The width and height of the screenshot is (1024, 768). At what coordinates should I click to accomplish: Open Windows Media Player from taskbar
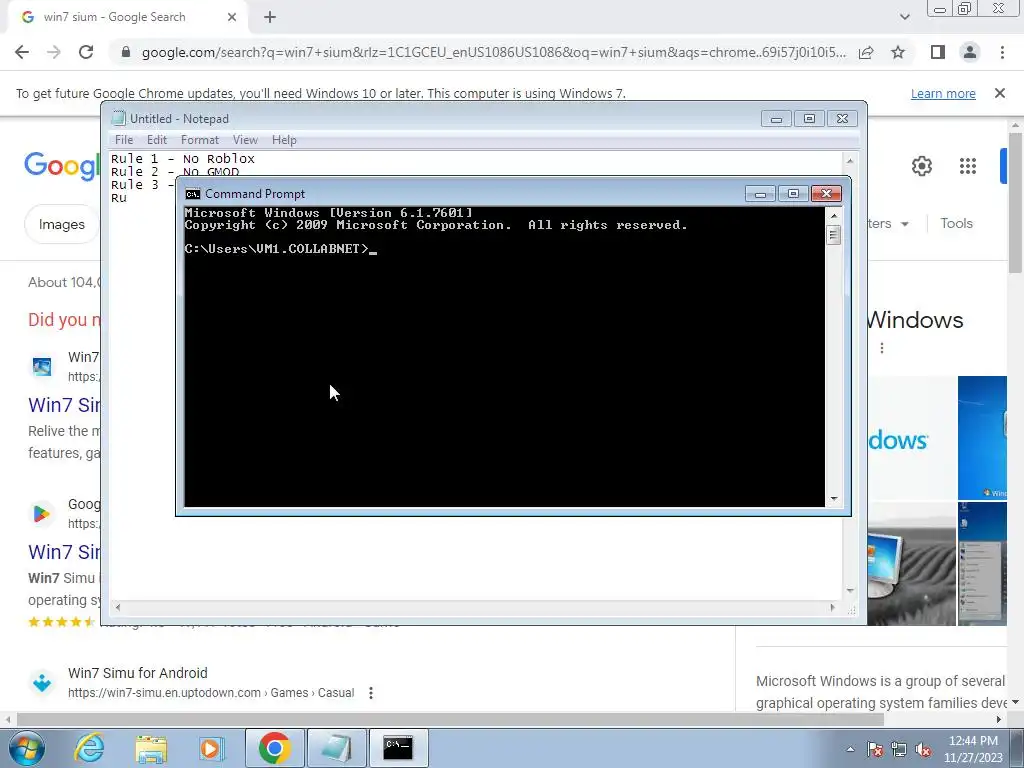click(x=211, y=748)
